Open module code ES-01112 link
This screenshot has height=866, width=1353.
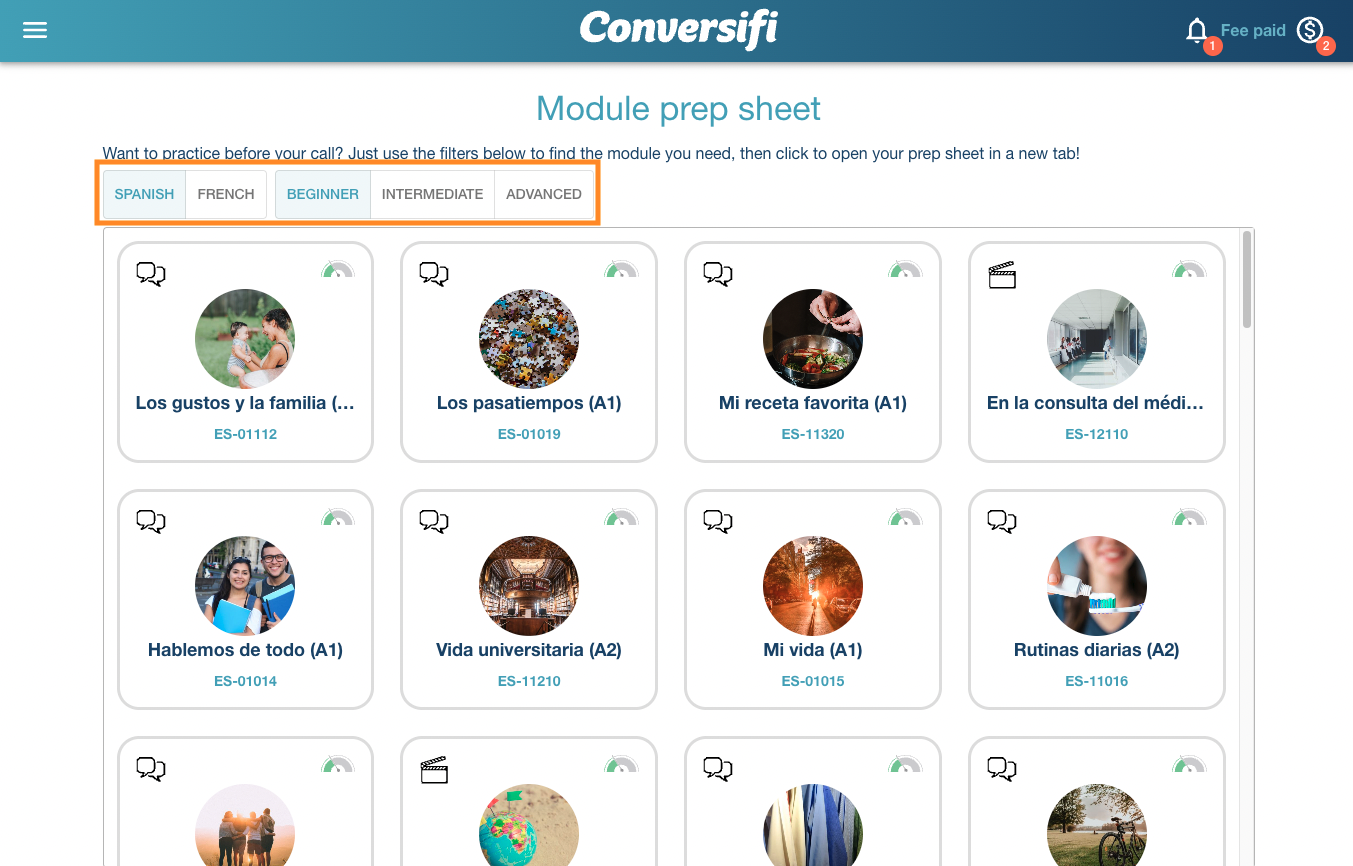pyautogui.click(x=245, y=434)
